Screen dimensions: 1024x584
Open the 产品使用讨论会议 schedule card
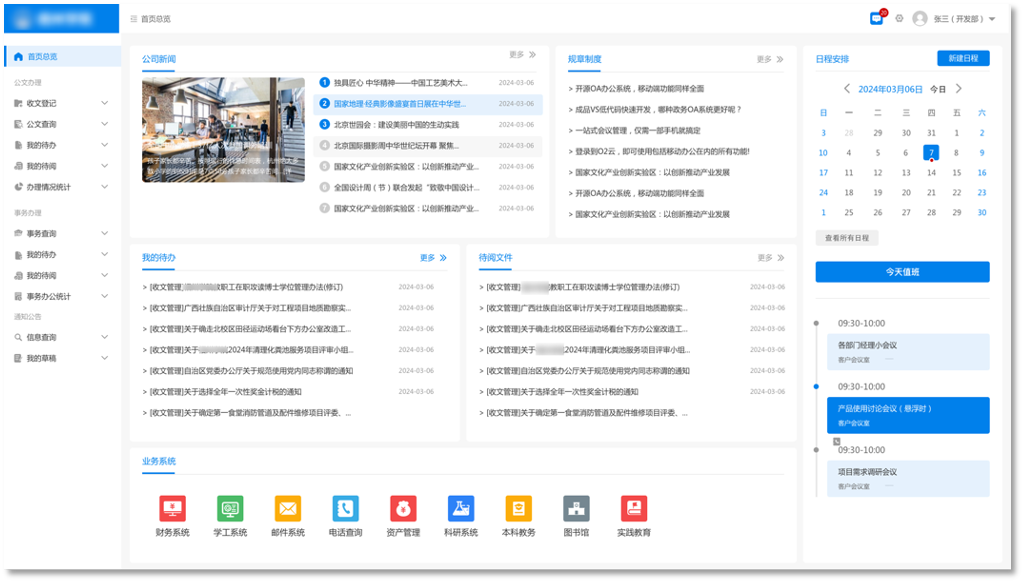pyautogui.click(x=908, y=415)
